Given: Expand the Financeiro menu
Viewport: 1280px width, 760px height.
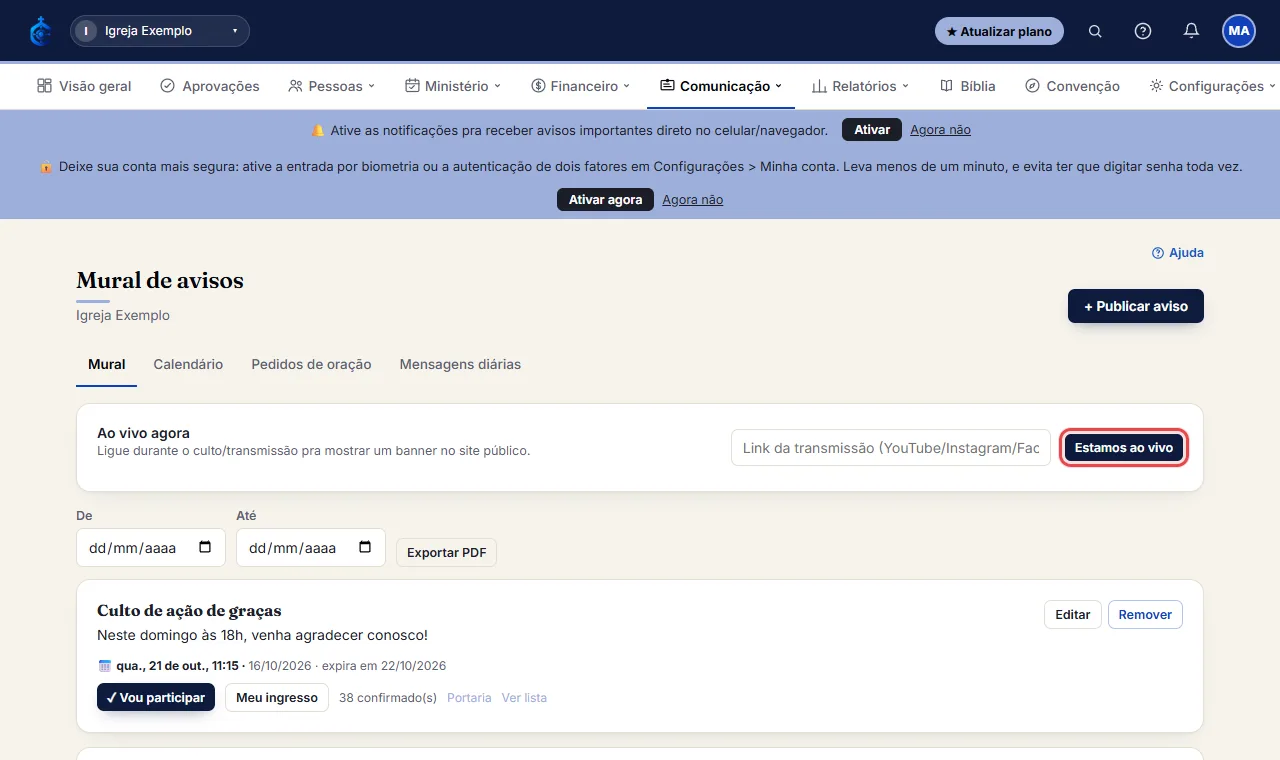Looking at the screenshot, I should (x=581, y=86).
